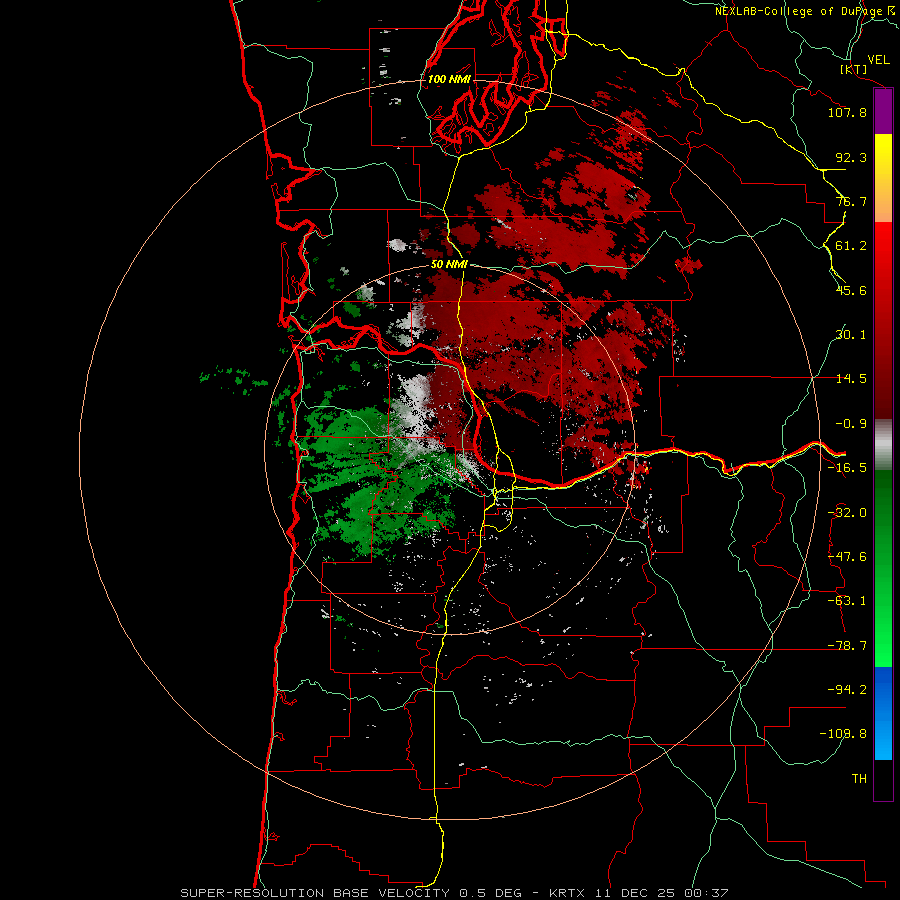Click the 50 NMI range ring label

(x=449, y=265)
